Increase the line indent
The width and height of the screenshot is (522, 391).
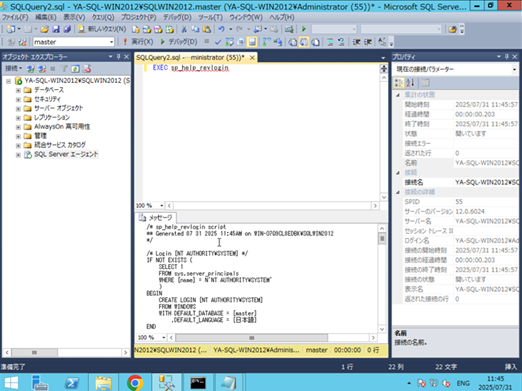[x=368, y=42]
